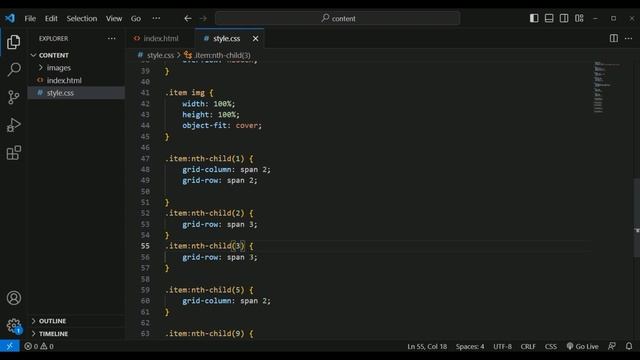Image resolution: width=640 pixels, height=360 pixels.
Task: Change indentation via Spaces: 4
Action: pos(470,347)
